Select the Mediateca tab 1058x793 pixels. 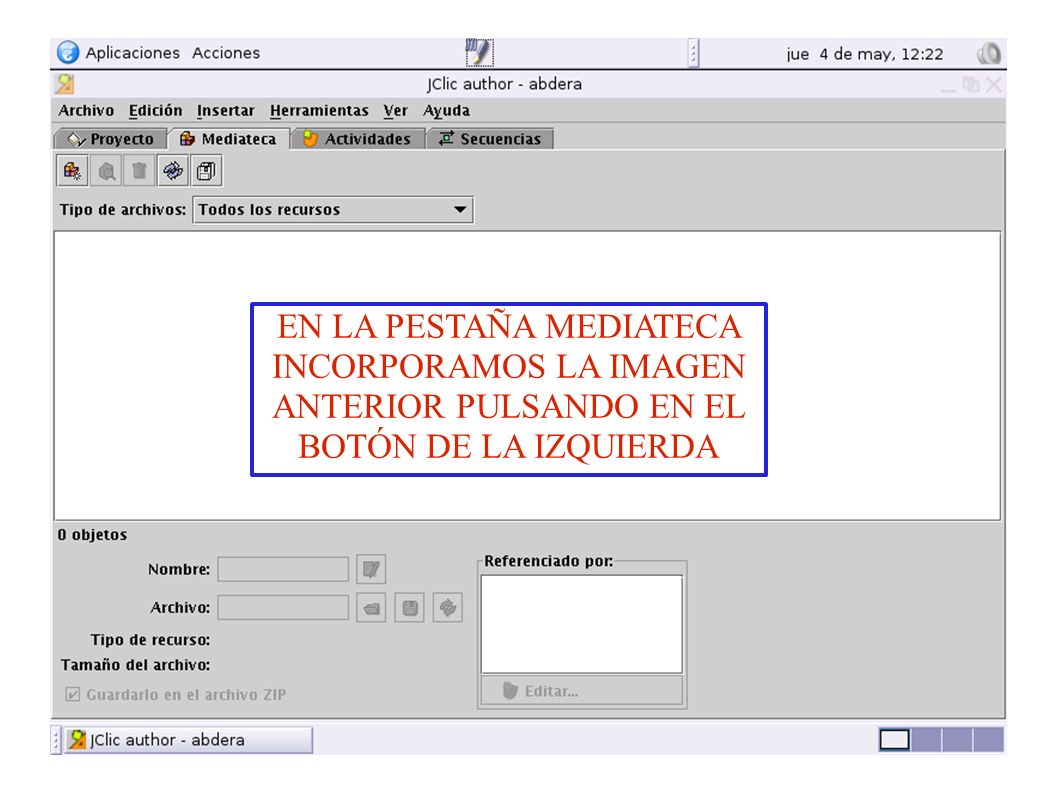click(x=229, y=139)
